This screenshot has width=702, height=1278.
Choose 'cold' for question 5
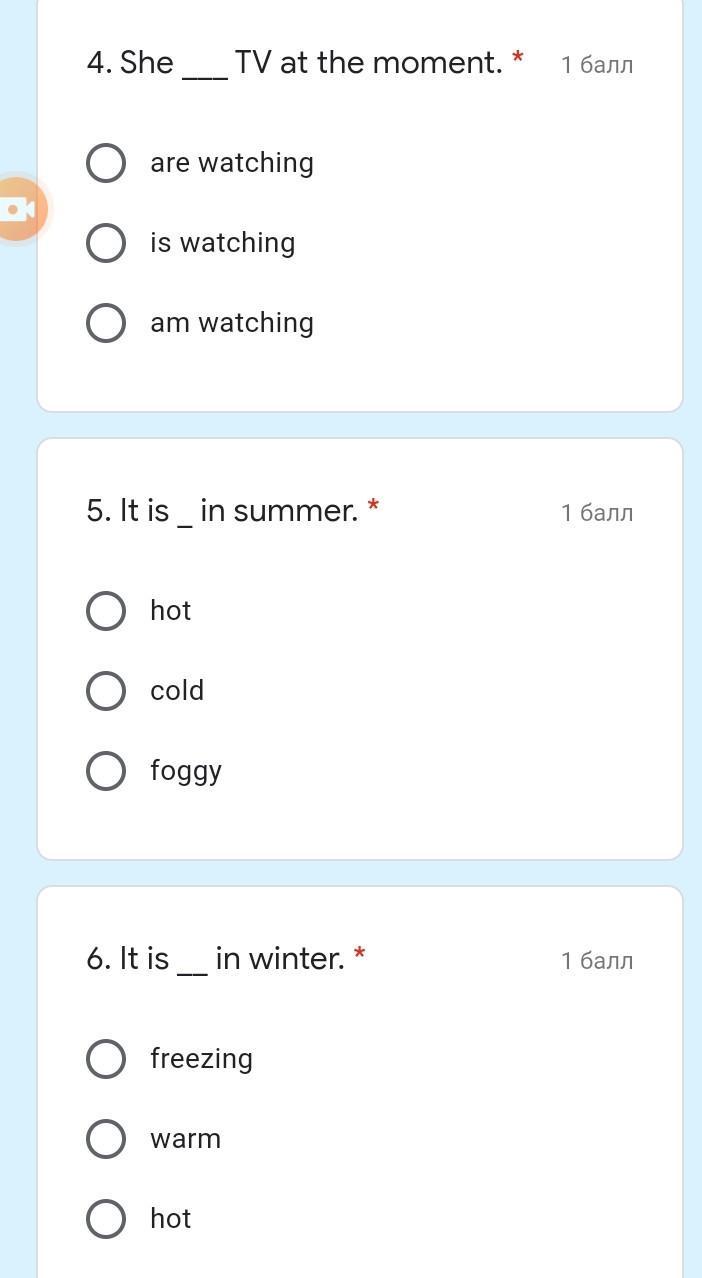[106, 691]
